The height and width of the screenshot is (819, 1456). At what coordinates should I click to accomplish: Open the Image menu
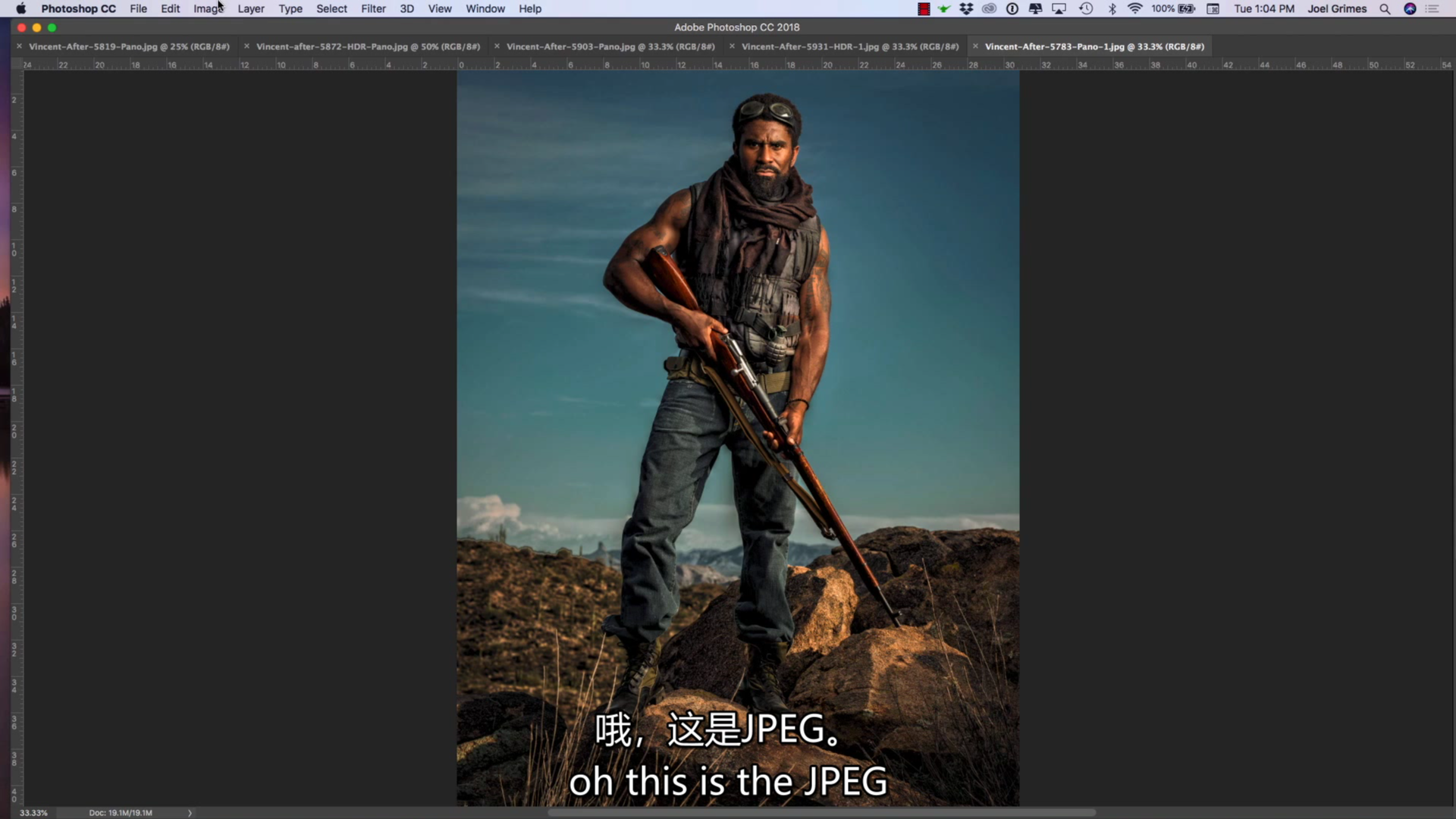208,9
